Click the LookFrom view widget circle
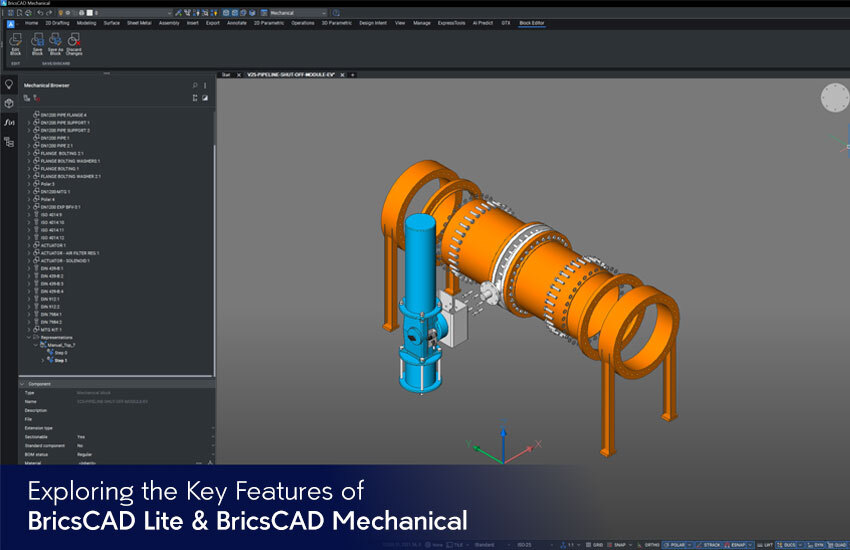The height and width of the screenshot is (550, 850). (x=835, y=98)
